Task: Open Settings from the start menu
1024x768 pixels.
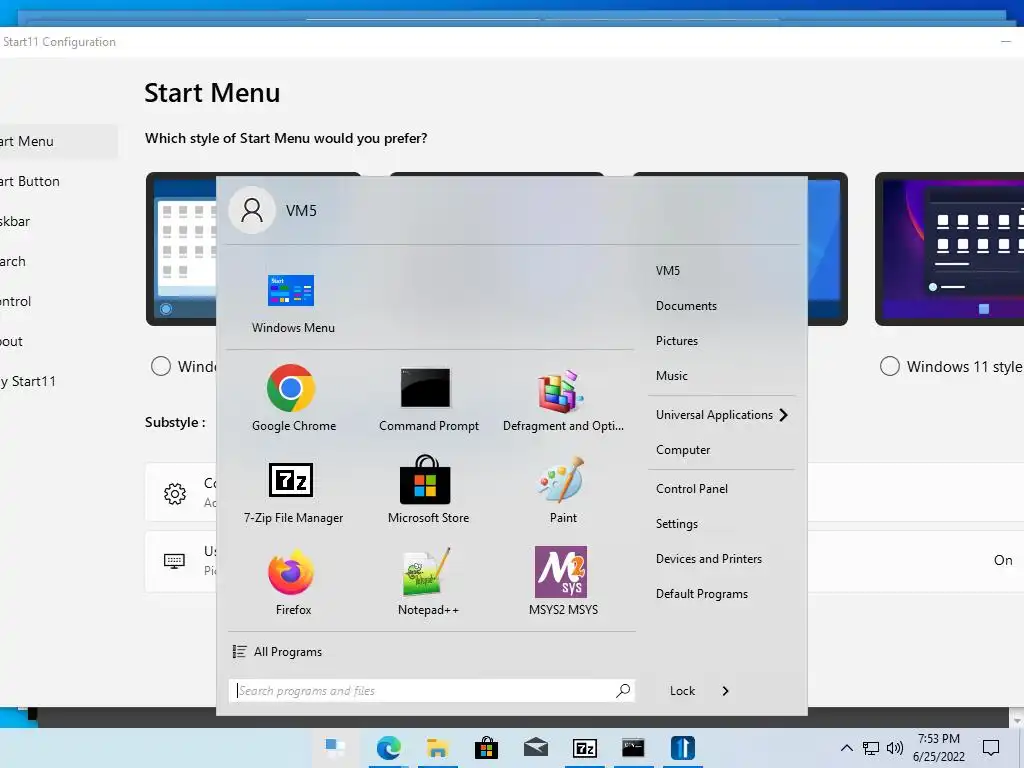Action: click(677, 524)
